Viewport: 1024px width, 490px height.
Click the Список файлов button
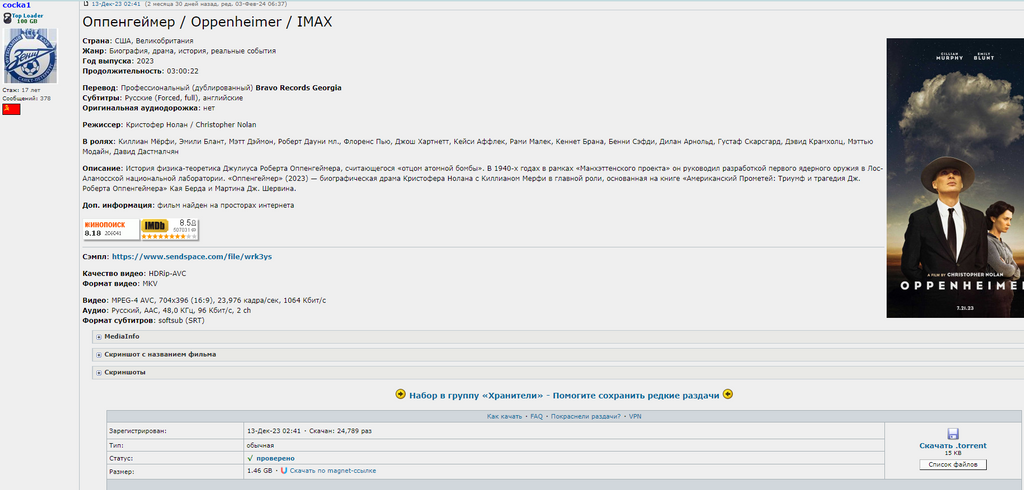pyautogui.click(x=953, y=465)
